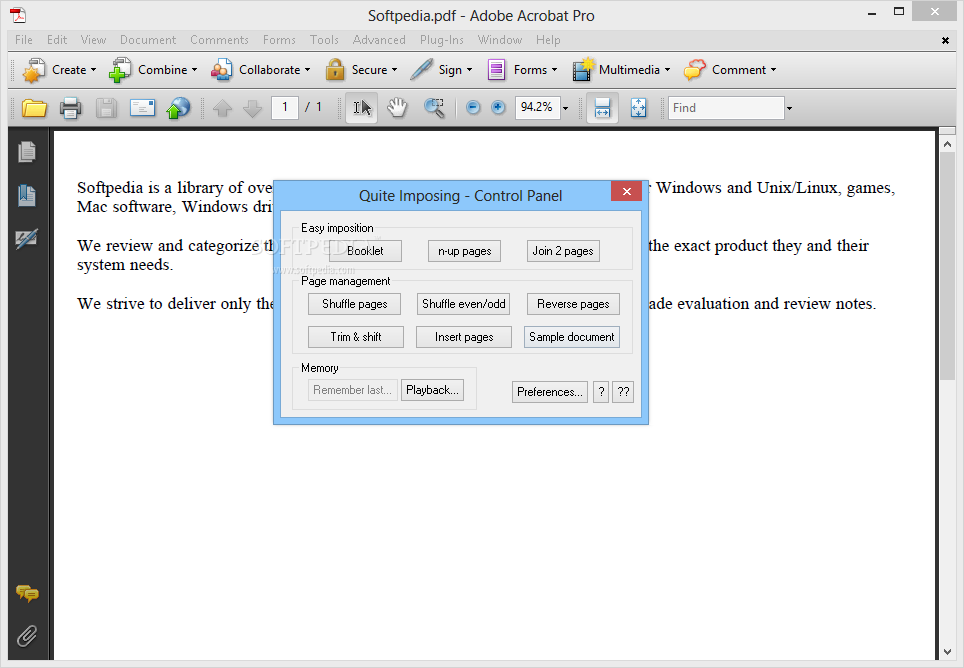Open the Find options dropdown arrow

click(x=789, y=109)
